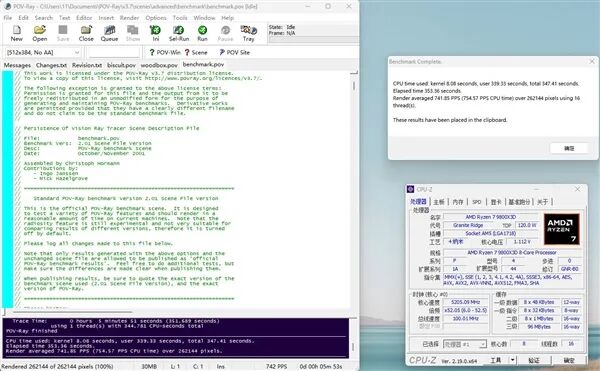
Task: Click the Show render window toolbar icon
Action: pos(133,33)
